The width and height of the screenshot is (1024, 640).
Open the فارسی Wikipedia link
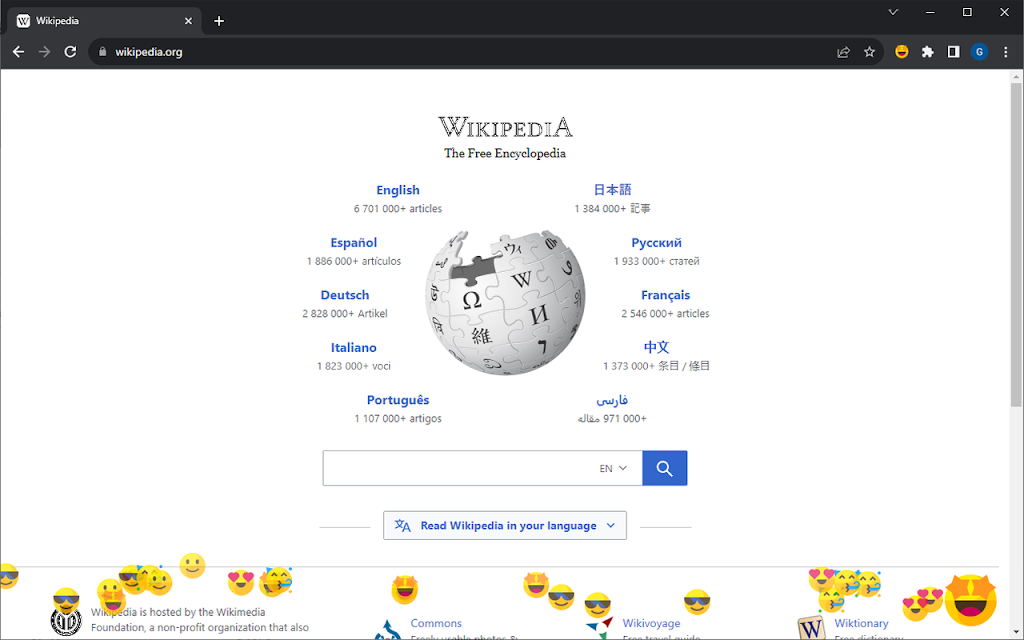click(x=612, y=400)
